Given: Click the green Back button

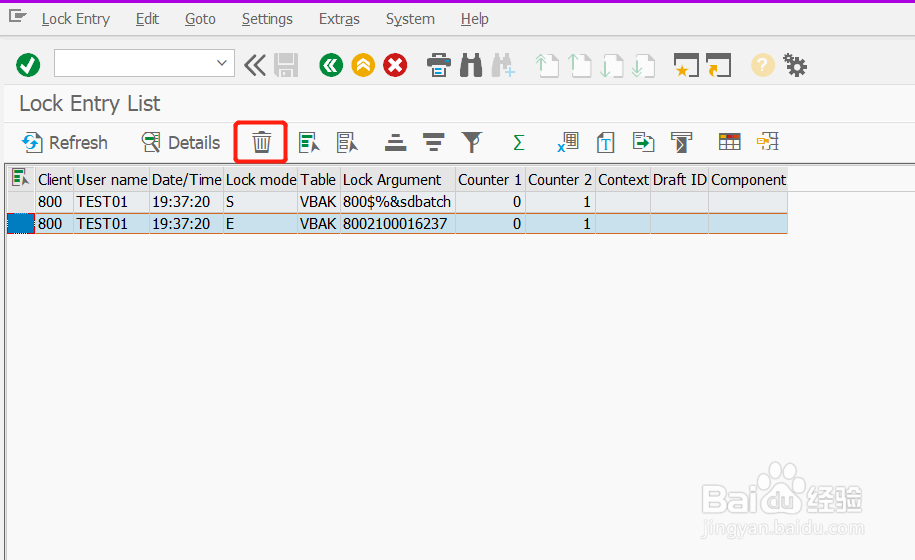Looking at the screenshot, I should (x=331, y=65).
